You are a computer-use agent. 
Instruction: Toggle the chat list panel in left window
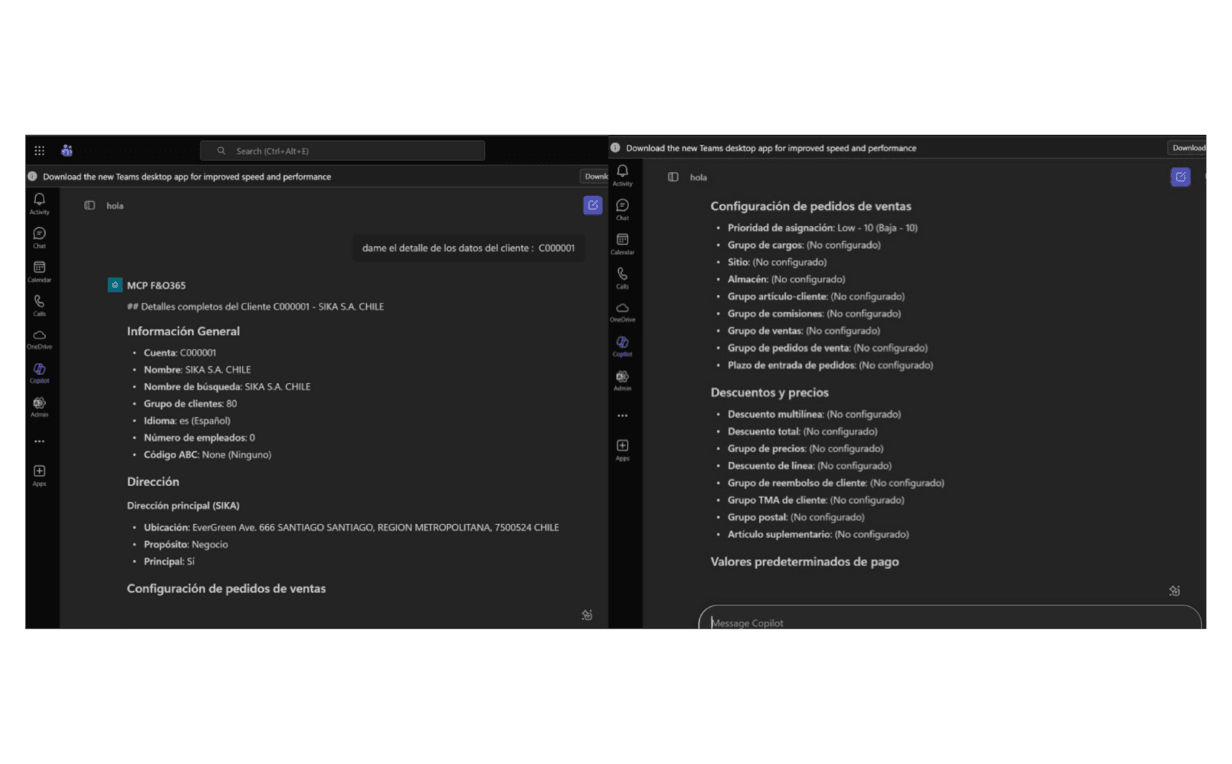point(90,205)
